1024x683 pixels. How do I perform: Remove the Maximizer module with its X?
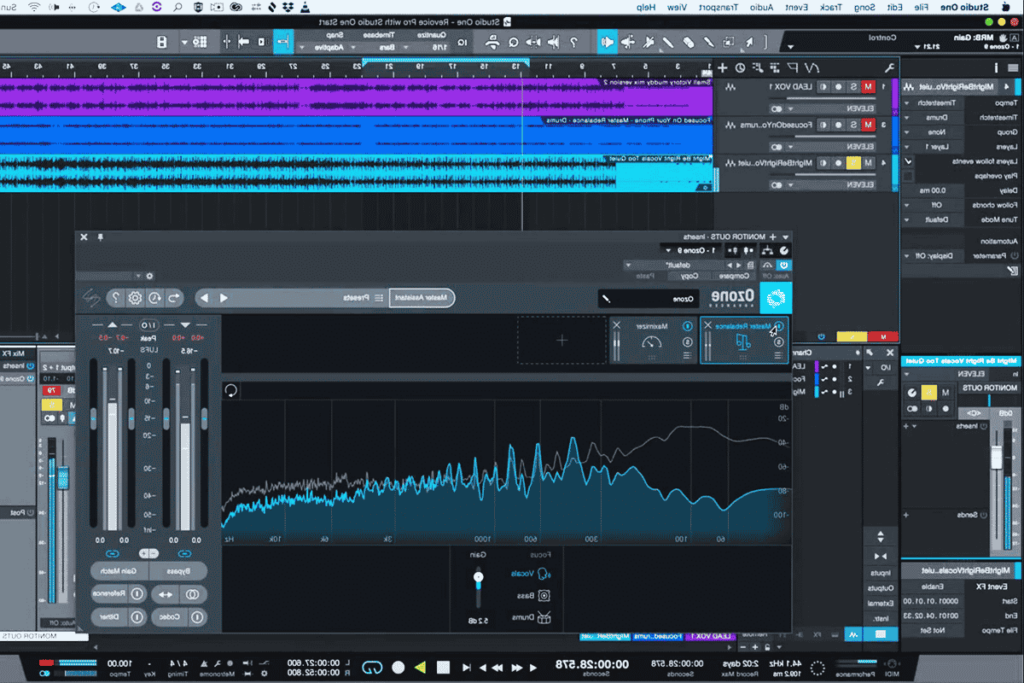[616, 325]
